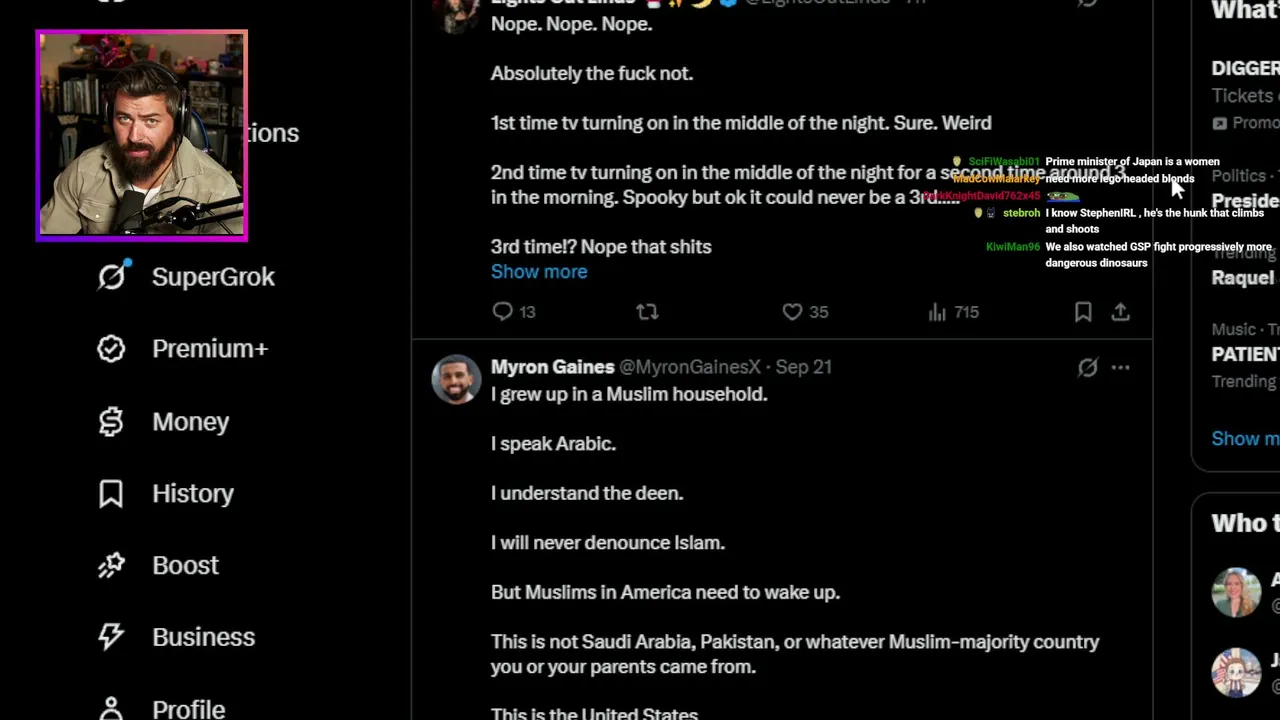
Task: Open SuperGrok from sidebar
Action: [186, 277]
